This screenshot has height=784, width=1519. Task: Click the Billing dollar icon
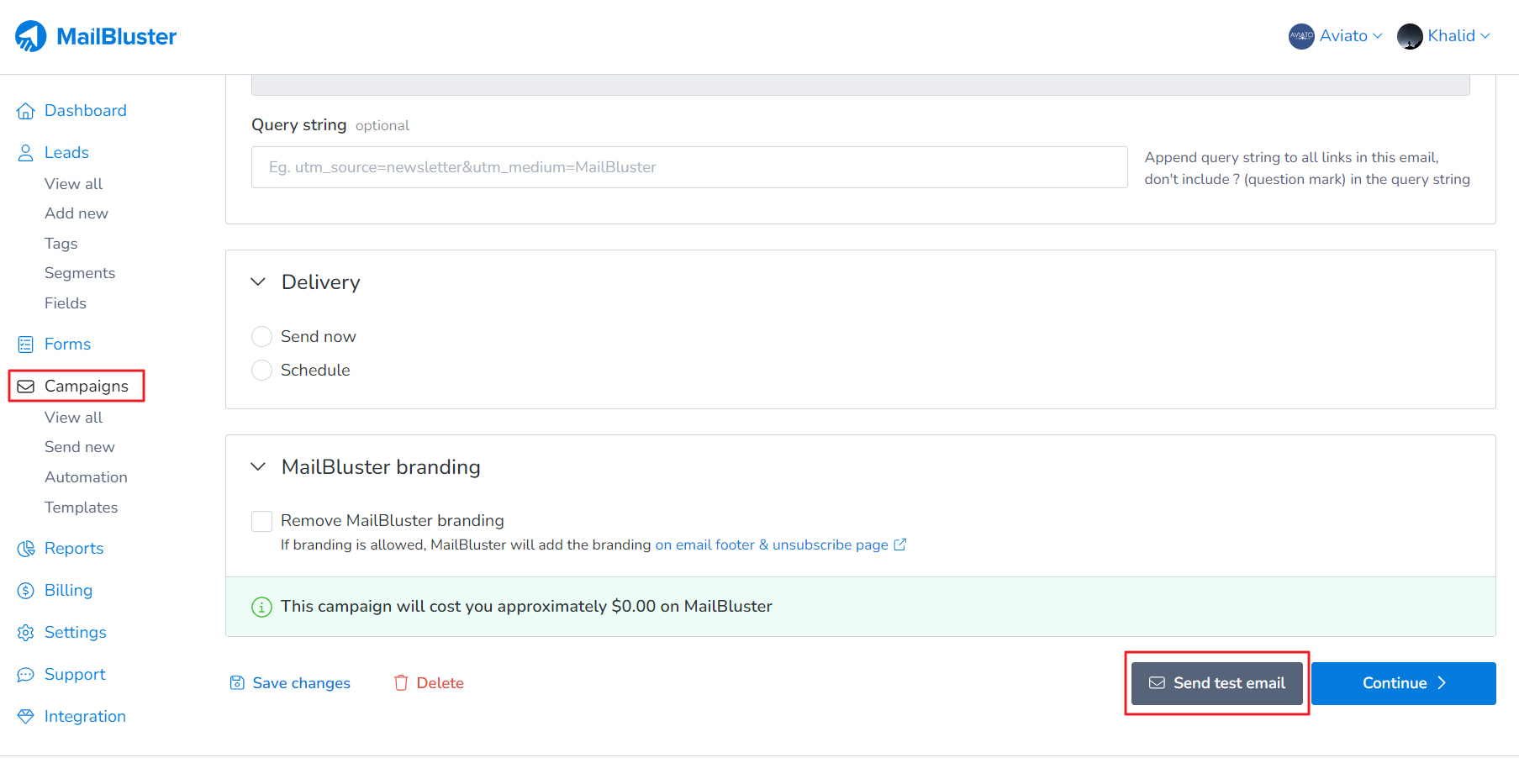[x=26, y=591]
